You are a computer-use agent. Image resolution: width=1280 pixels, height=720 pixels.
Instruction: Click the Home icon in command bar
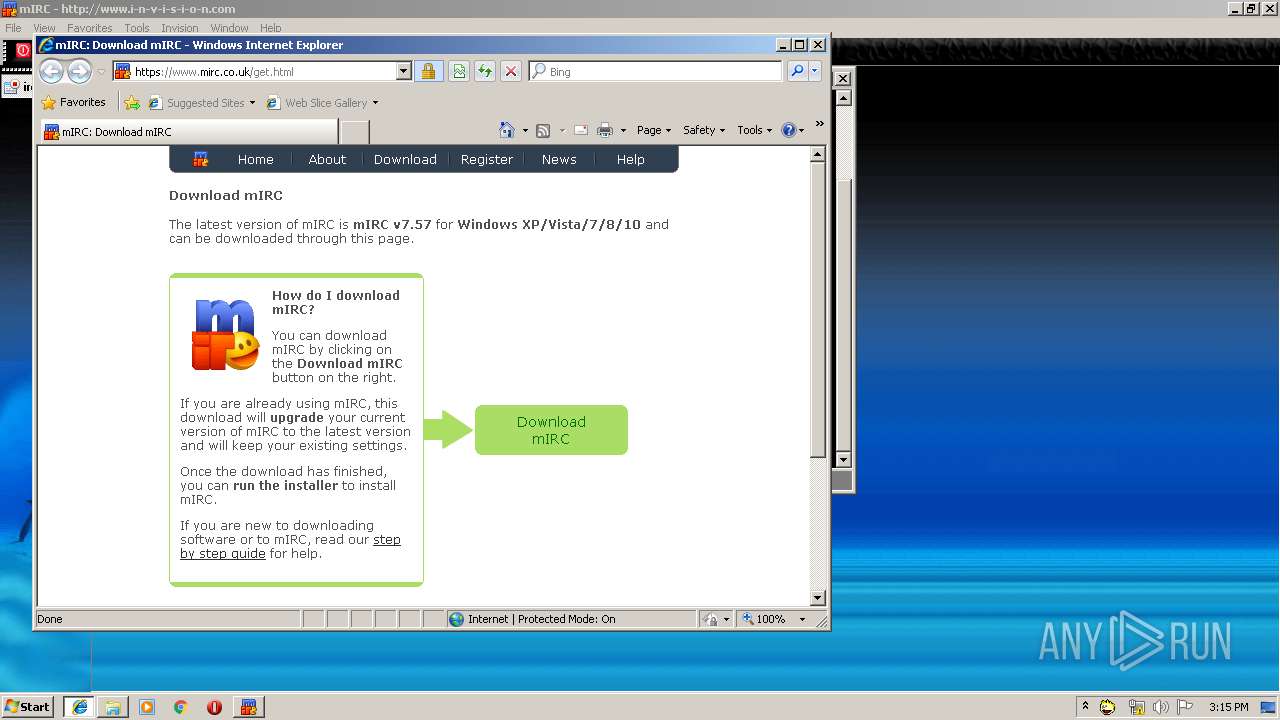(x=507, y=130)
